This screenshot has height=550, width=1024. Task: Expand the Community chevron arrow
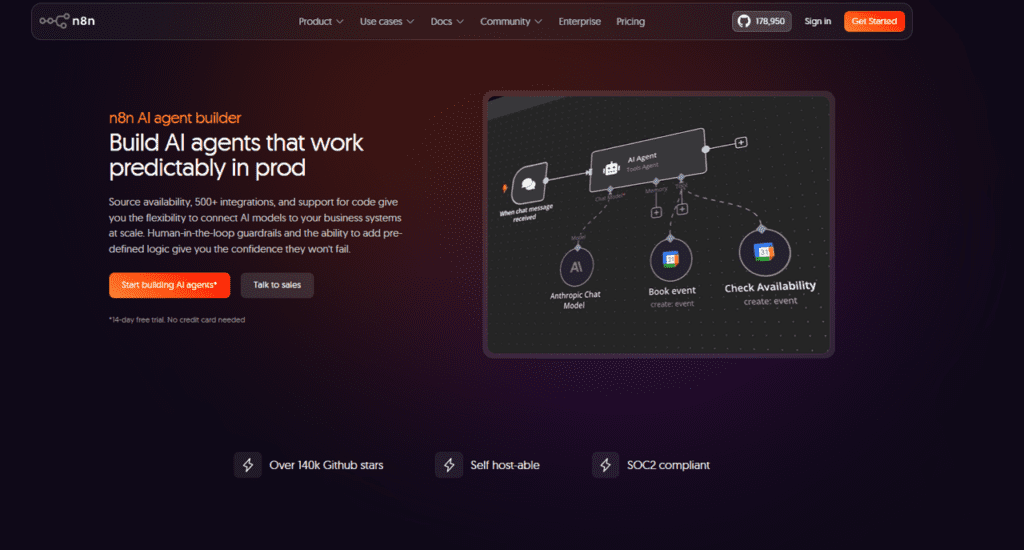tap(538, 22)
